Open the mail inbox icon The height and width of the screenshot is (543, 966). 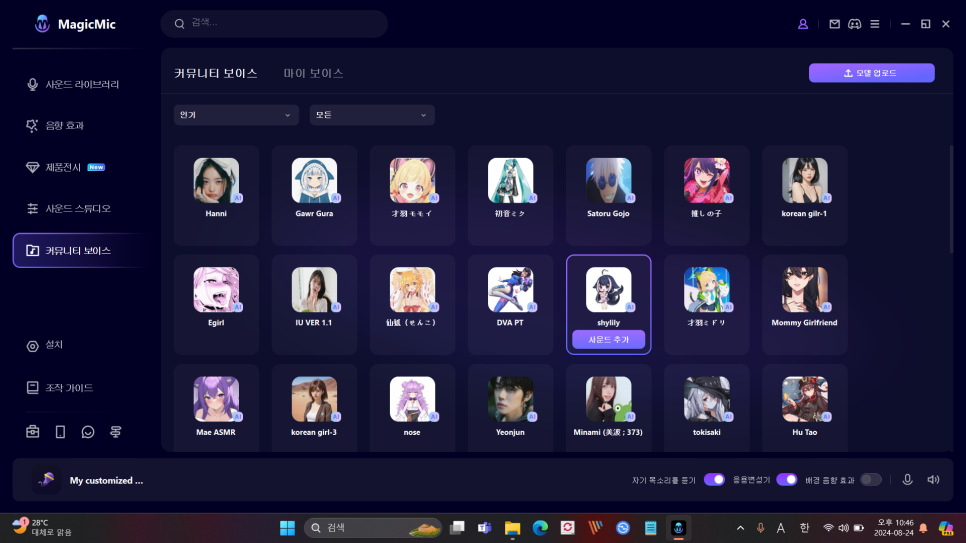pos(834,24)
